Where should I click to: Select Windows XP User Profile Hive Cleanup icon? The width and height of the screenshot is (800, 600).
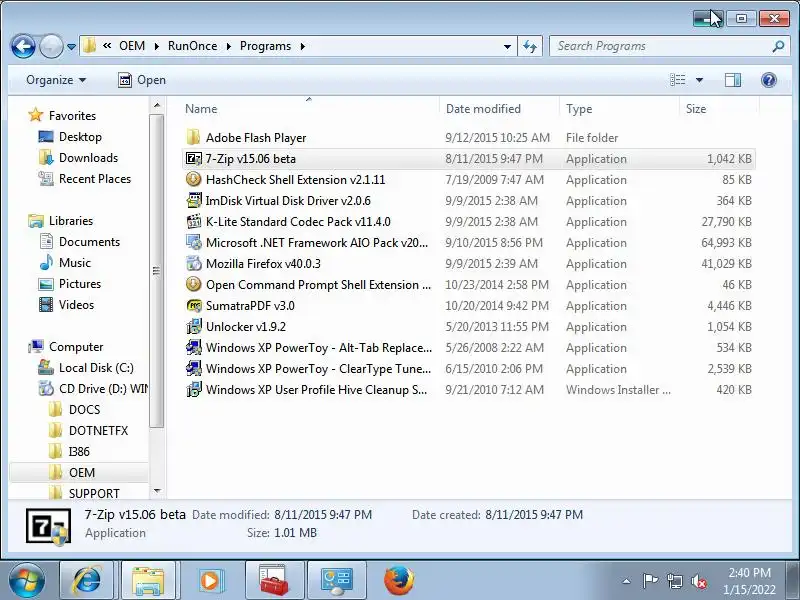tap(193, 389)
